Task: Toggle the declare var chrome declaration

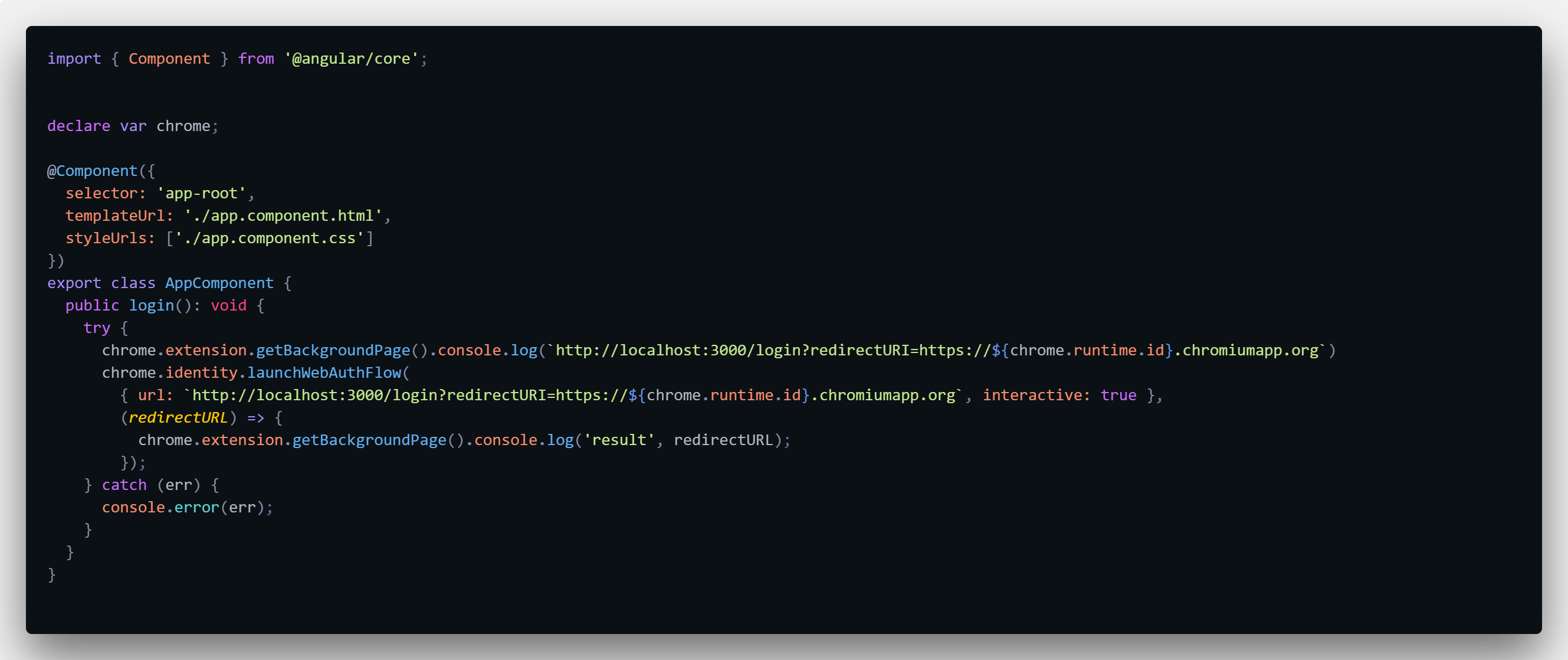Action: pos(130,126)
